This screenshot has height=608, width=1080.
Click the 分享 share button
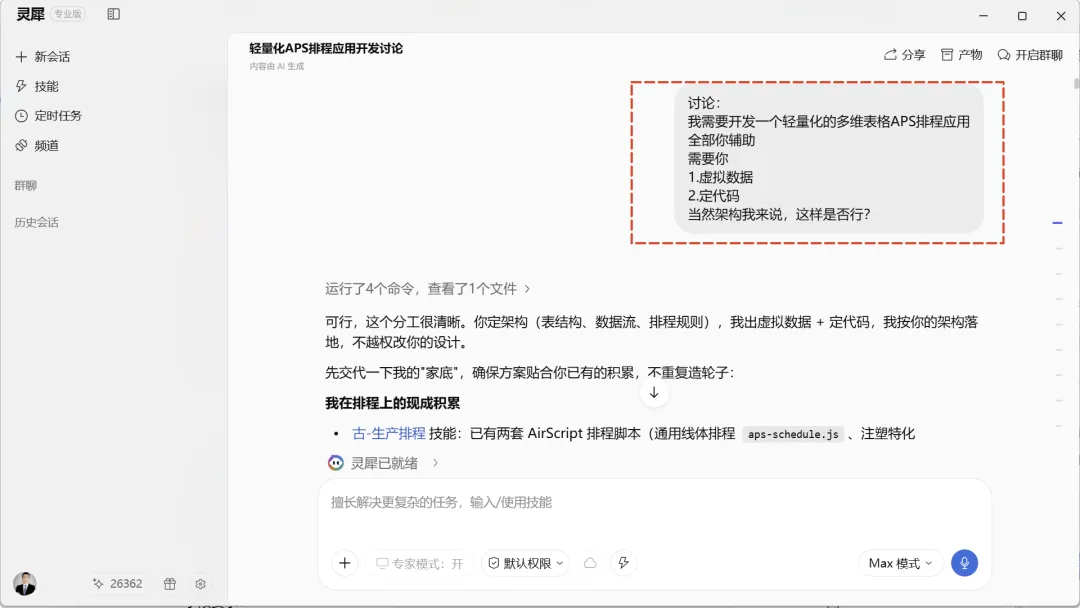(x=904, y=54)
